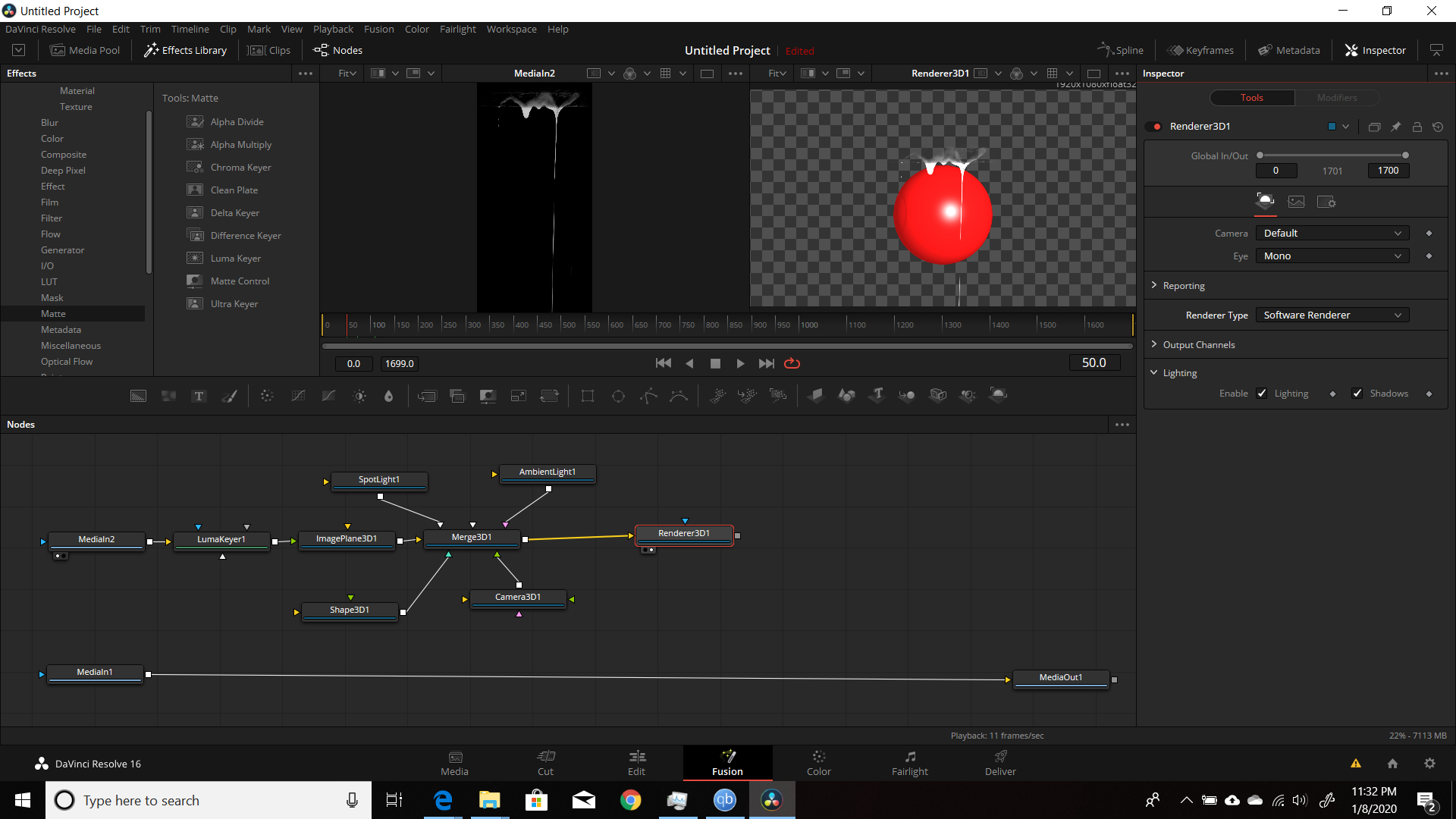The width and height of the screenshot is (1456, 819).
Task: Add the Brightness Contrast tool
Action: tap(359, 396)
